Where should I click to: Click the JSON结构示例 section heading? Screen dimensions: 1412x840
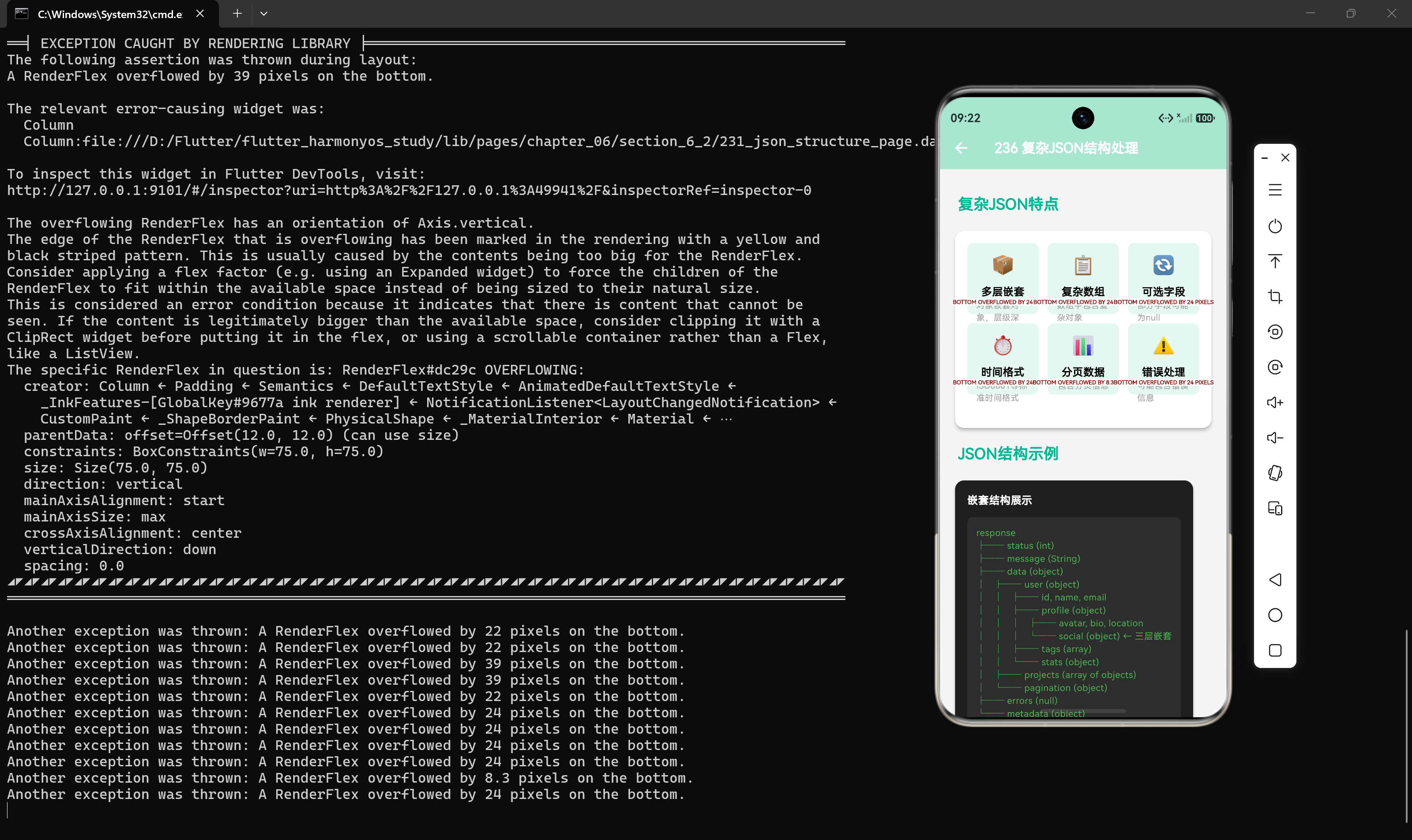[x=1008, y=454]
